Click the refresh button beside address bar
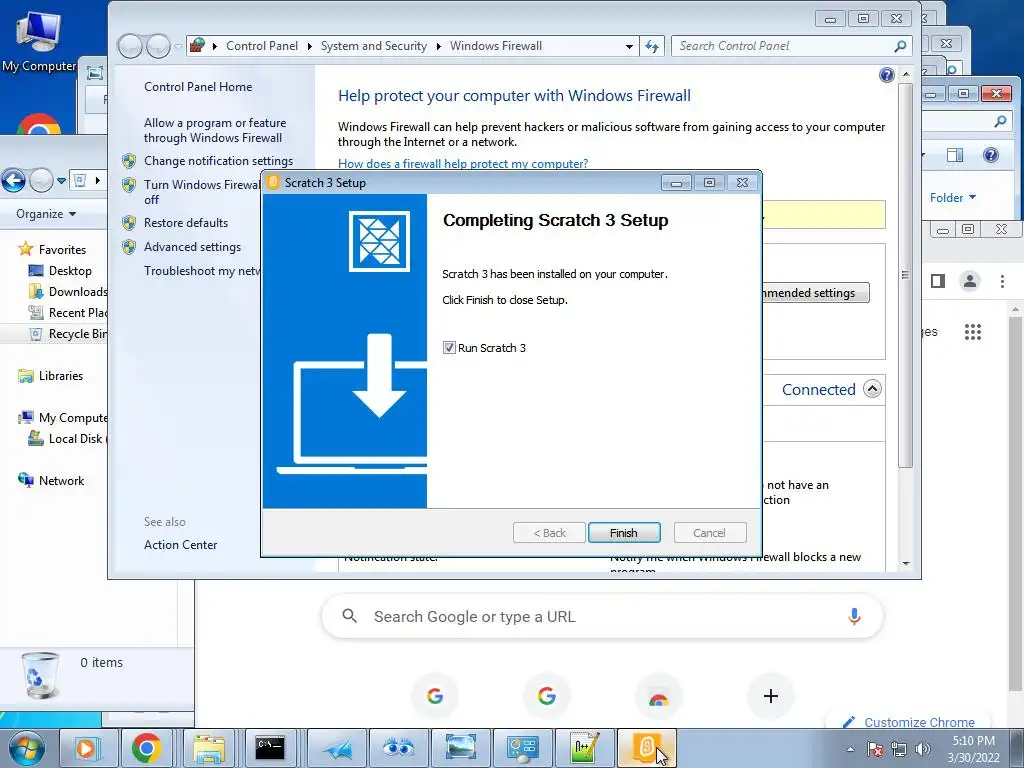Viewport: 1024px width, 768px height. [652, 46]
